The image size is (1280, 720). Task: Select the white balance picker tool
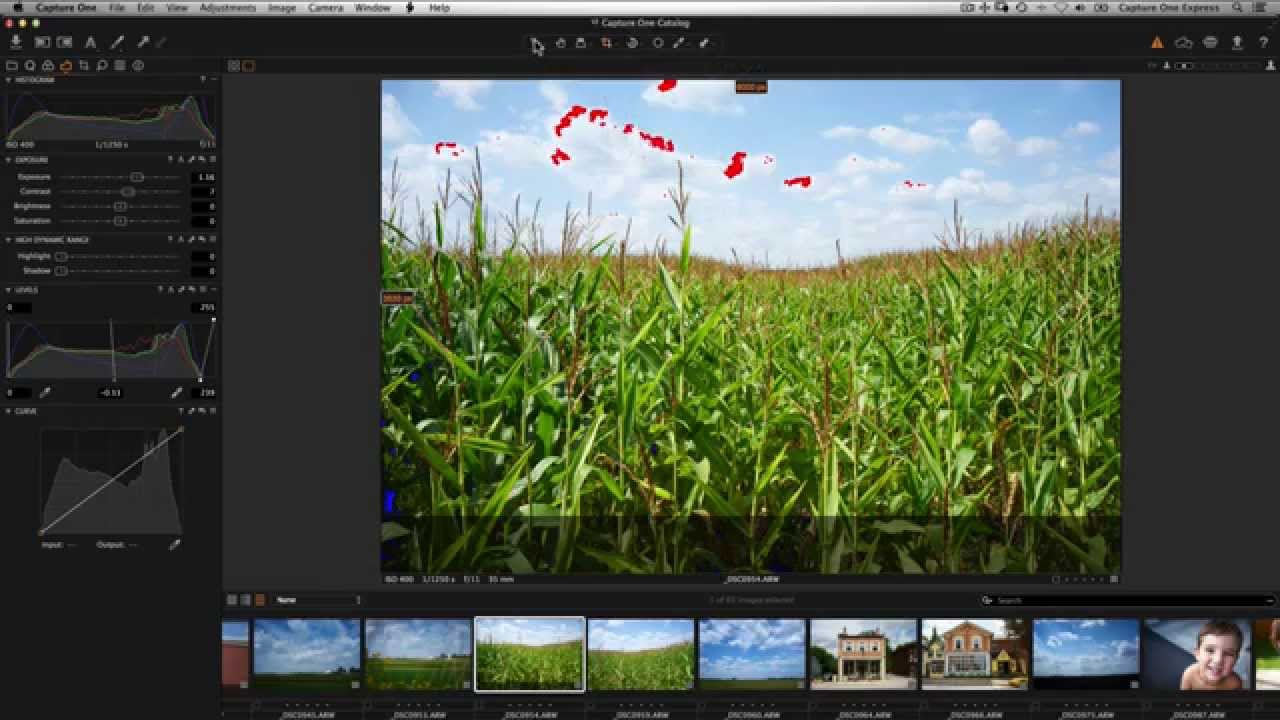pyautogui.click(x=680, y=43)
